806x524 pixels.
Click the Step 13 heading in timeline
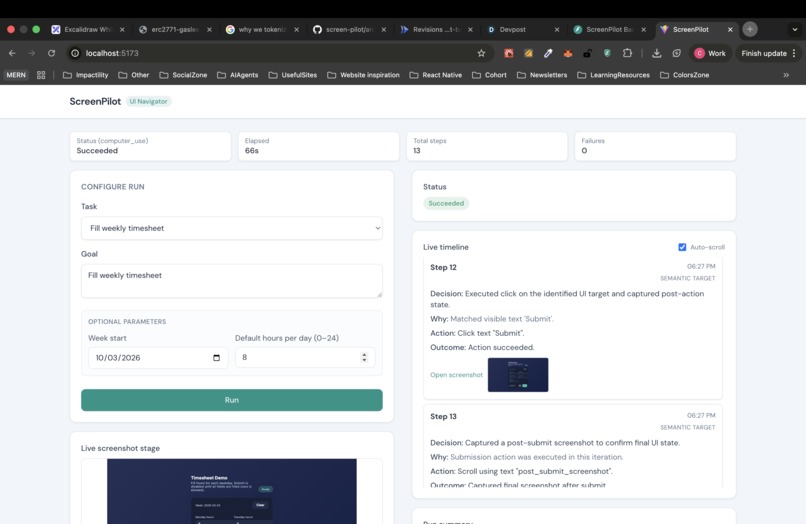(443, 417)
